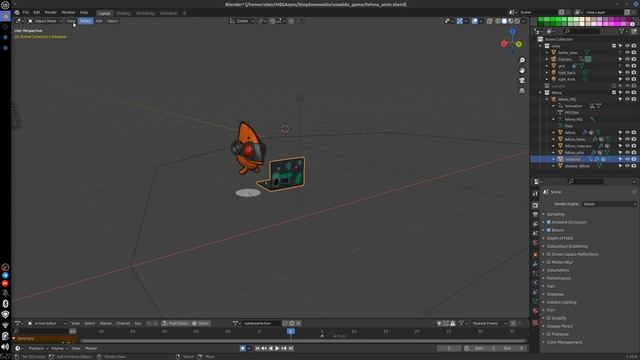The image size is (640, 360).
Task: Toggle perspective/orthographic grid gizmo
Action: click(522, 91)
